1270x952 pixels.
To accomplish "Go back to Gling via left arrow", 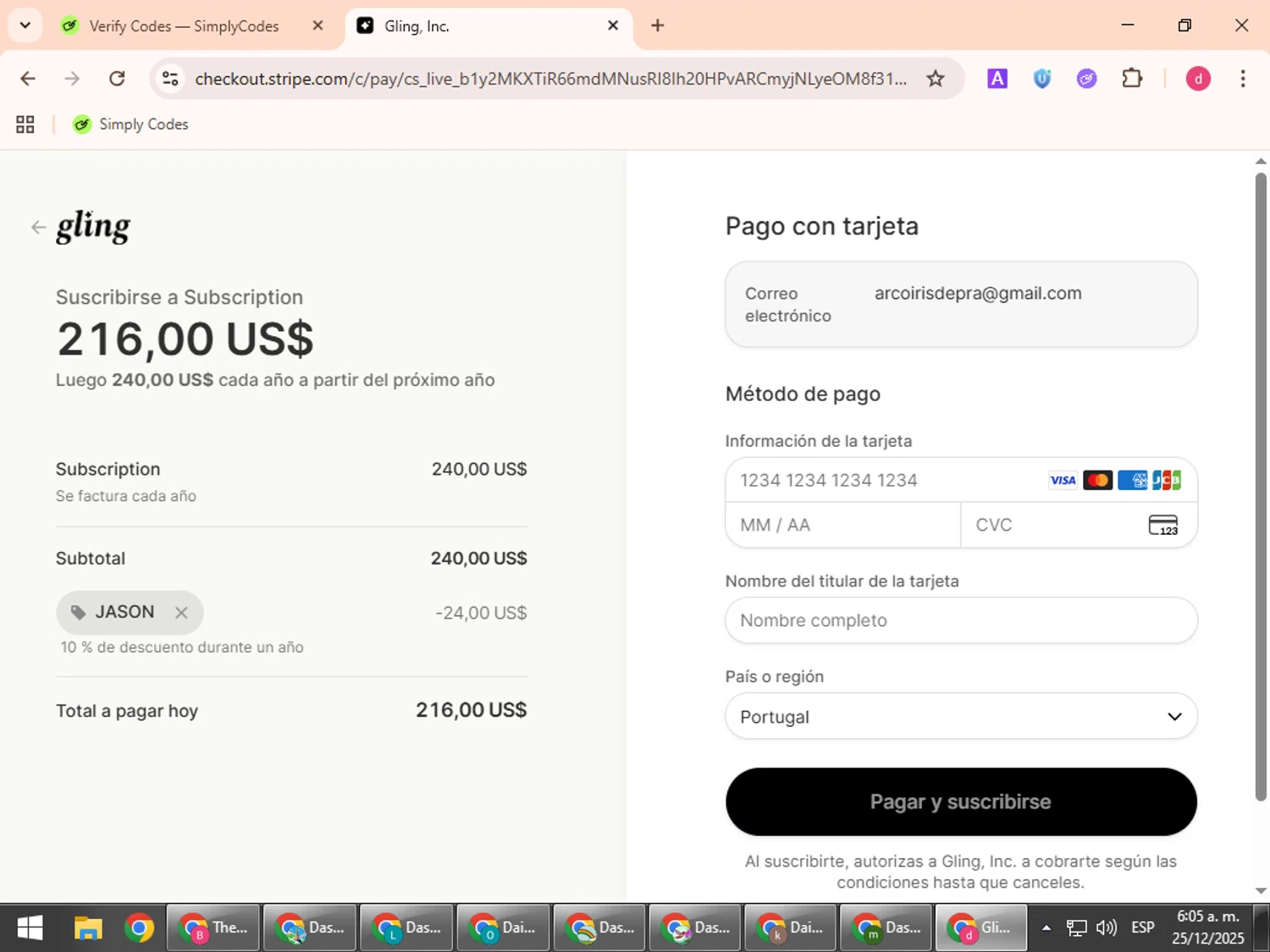I will click(x=38, y=227).
